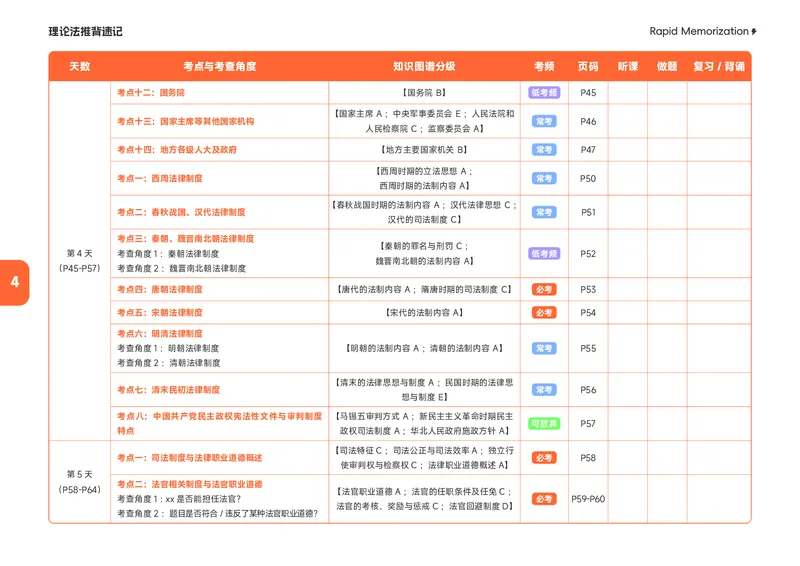
Task: Click the 第 4 天 day cell
Action: [x=80, y=261]
